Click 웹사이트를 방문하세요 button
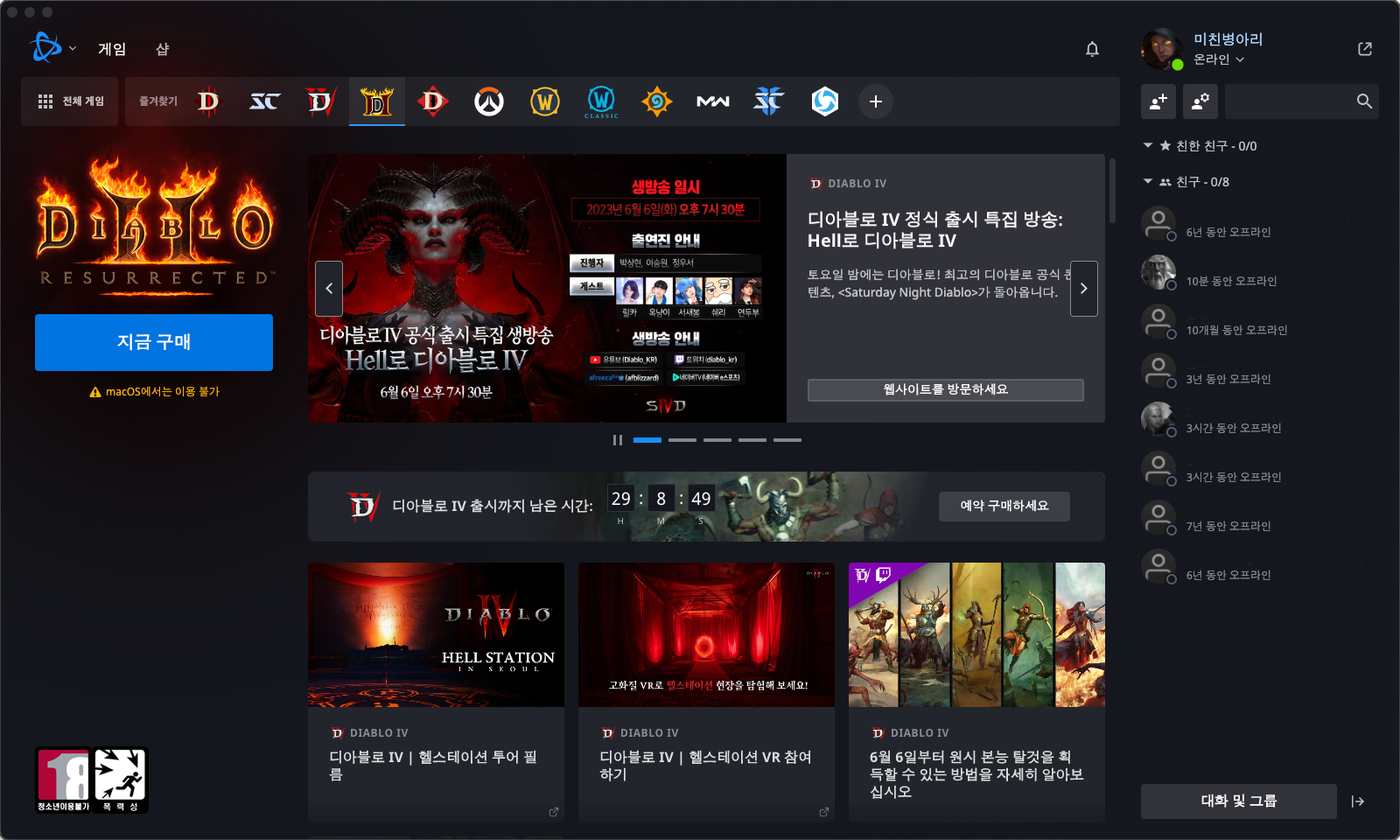1400x840 pixels. pos(946,389)
